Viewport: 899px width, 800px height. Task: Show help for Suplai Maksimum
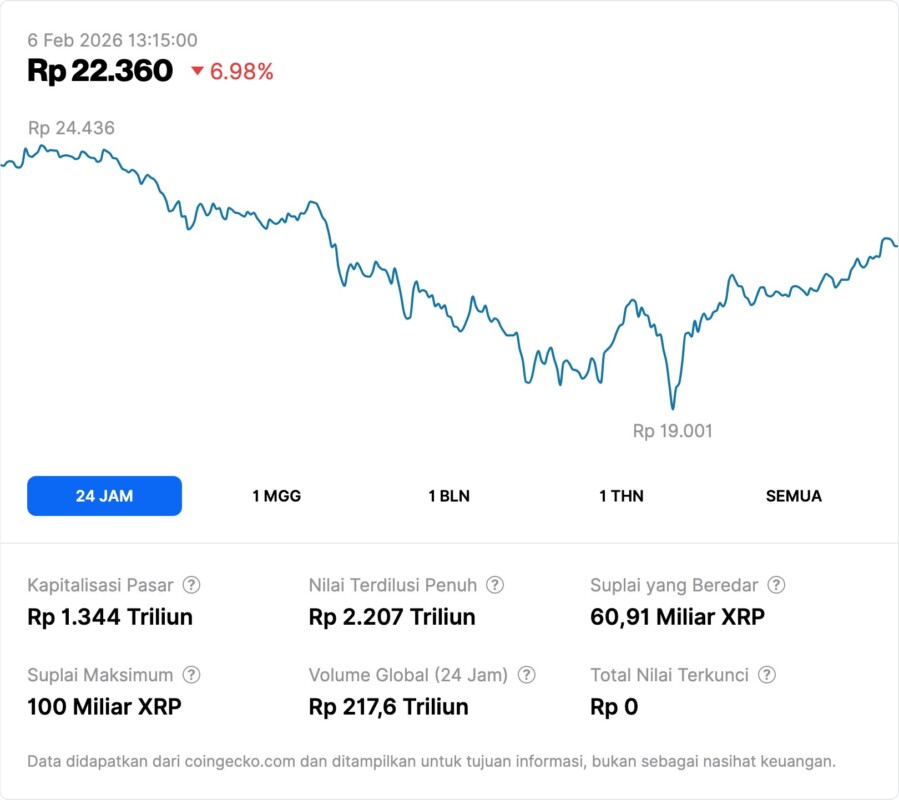point(192,675)
